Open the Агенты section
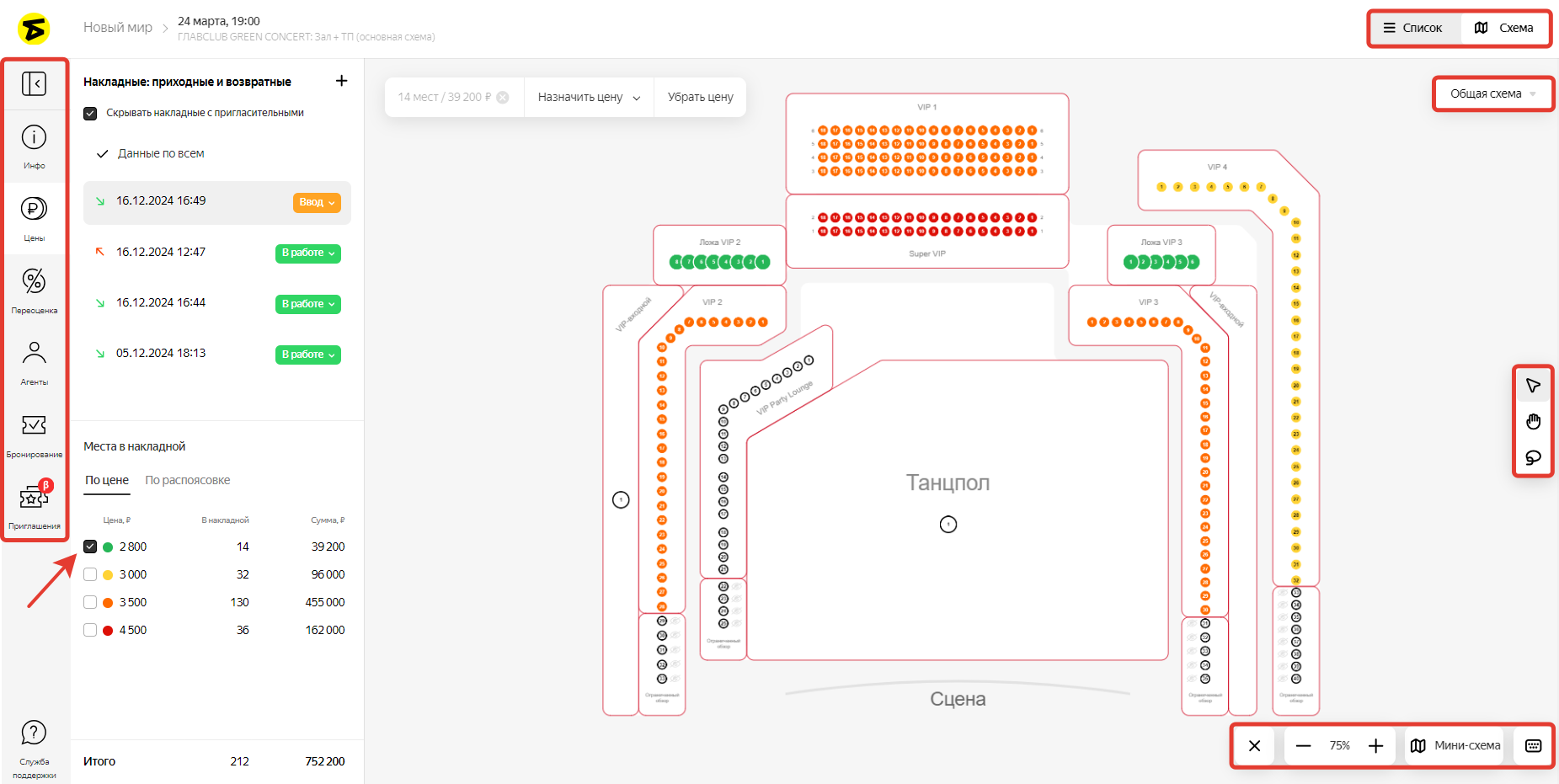The image size is (1559, 784). [34, 363]
